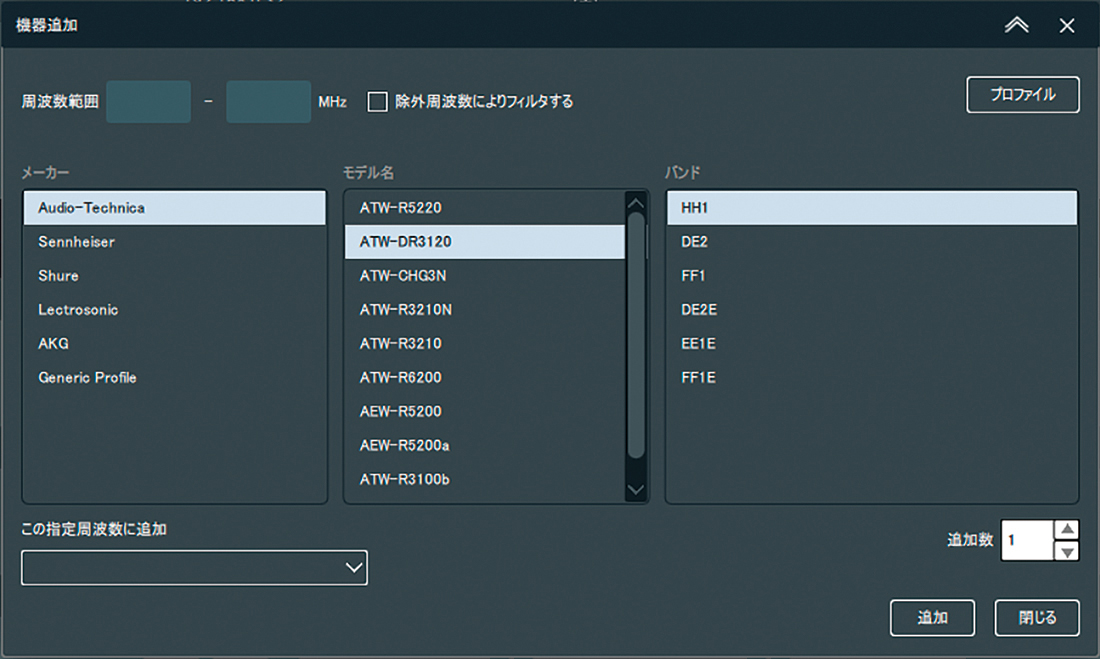Screen dimensions: 1100x659
Task: Click the model list scrollbar thumb
Action: 636,335
